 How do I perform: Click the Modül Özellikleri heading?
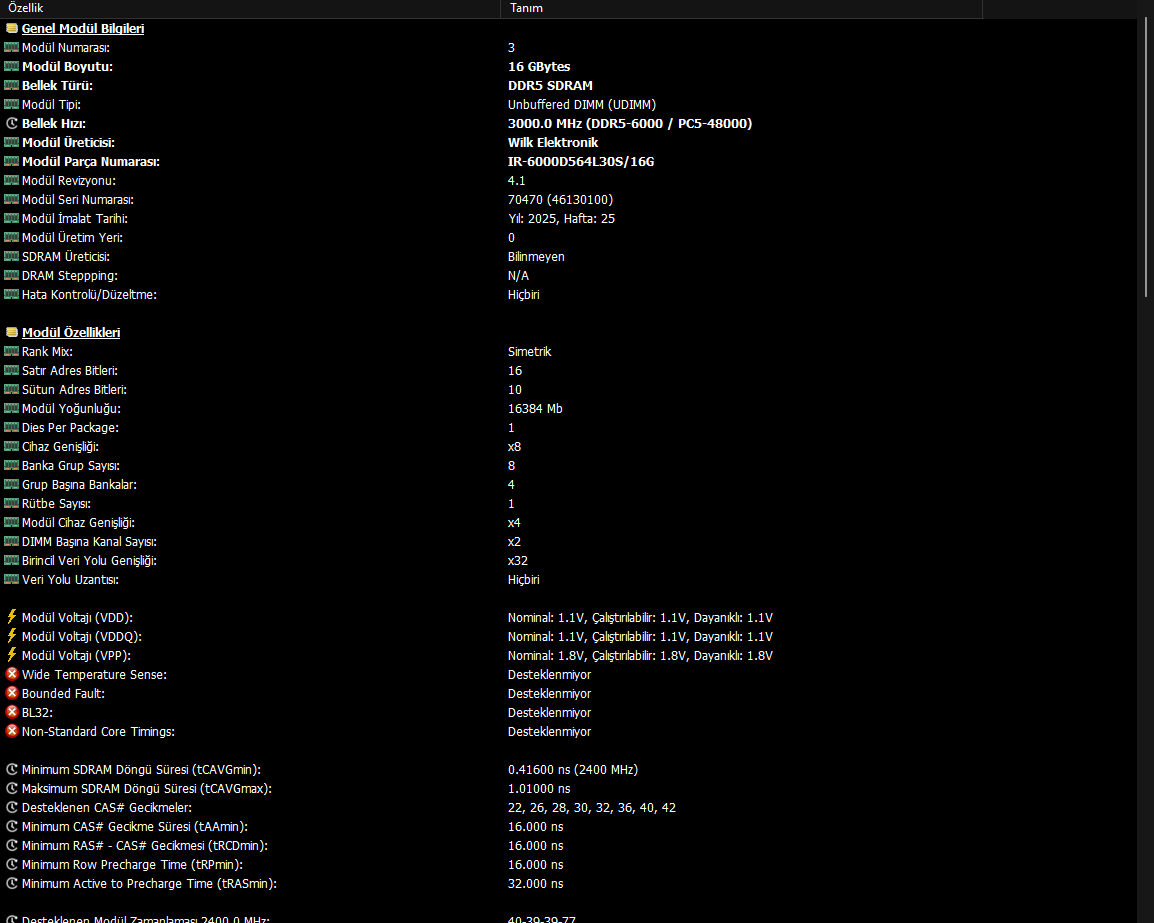point(71,332)
